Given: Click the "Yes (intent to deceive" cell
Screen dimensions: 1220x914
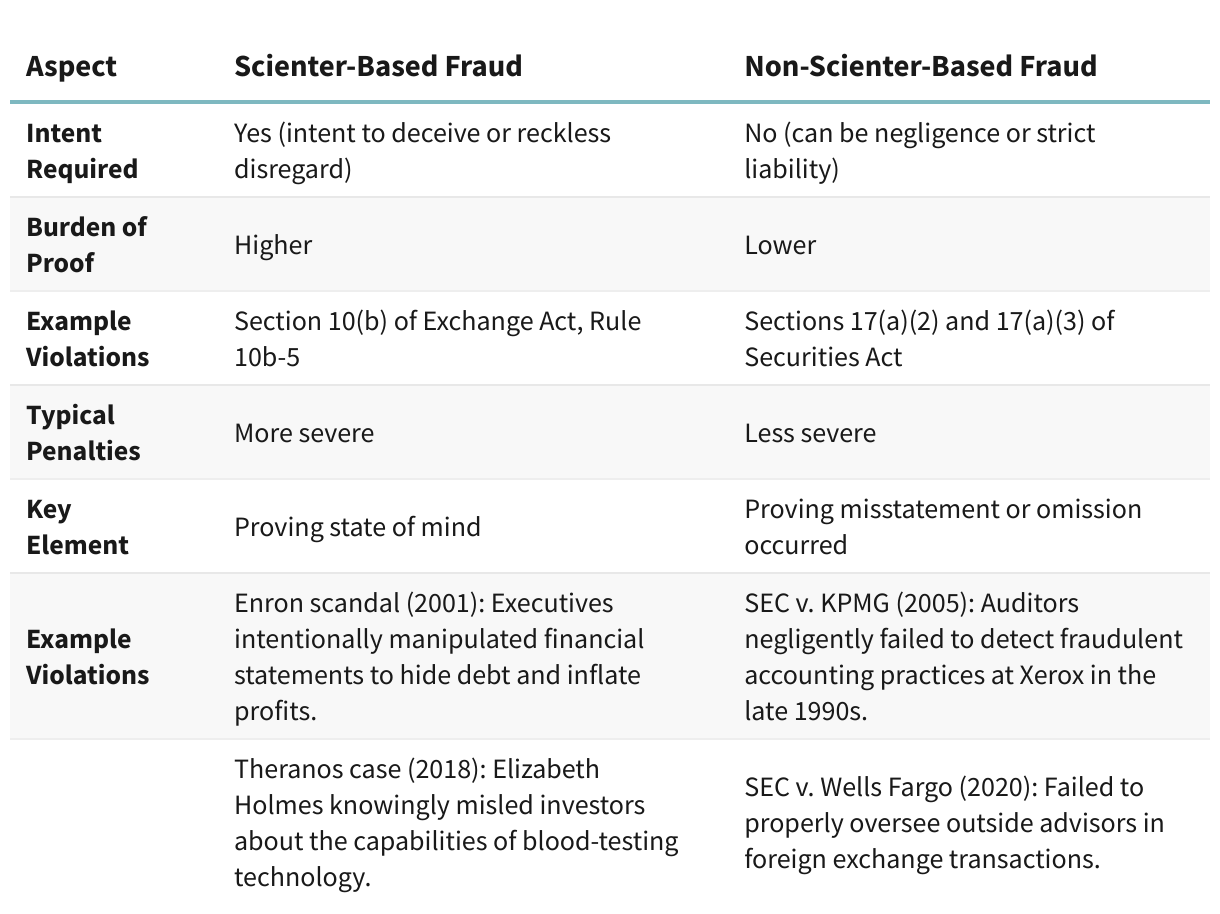Looking at the screenshot, I should [422, 151].
